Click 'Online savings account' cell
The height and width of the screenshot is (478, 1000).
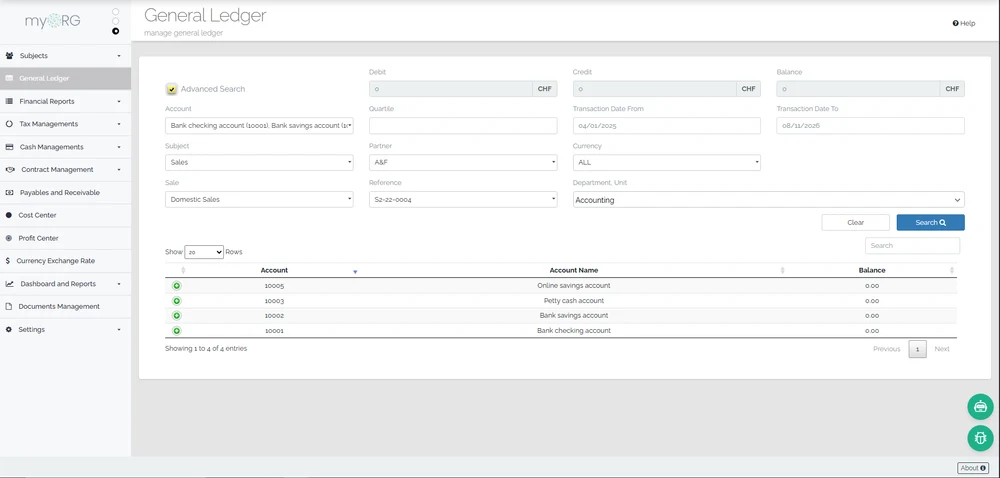click(x=573, y=286)
